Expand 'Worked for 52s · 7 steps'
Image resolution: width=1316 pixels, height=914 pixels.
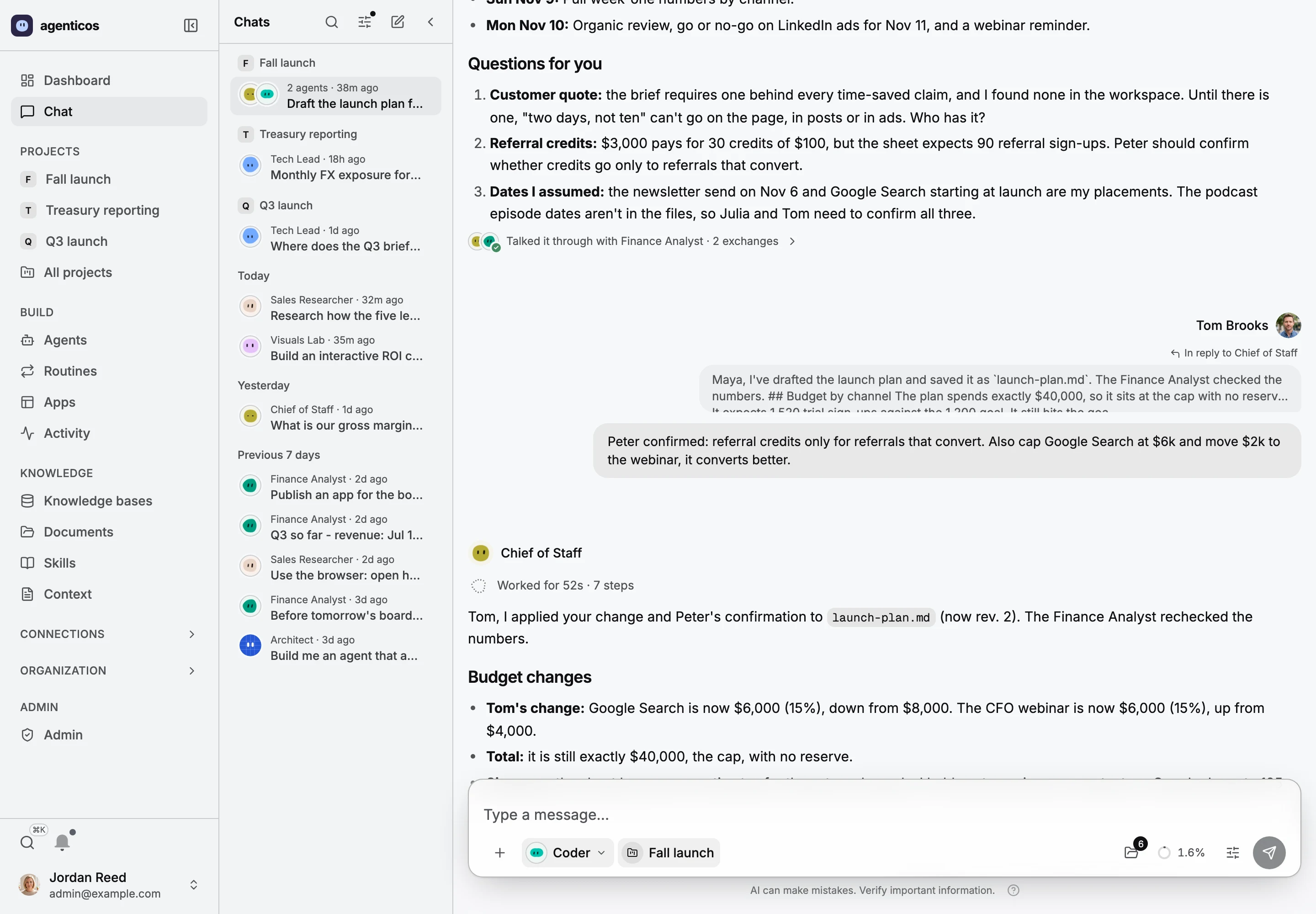(x=552, y=585)
